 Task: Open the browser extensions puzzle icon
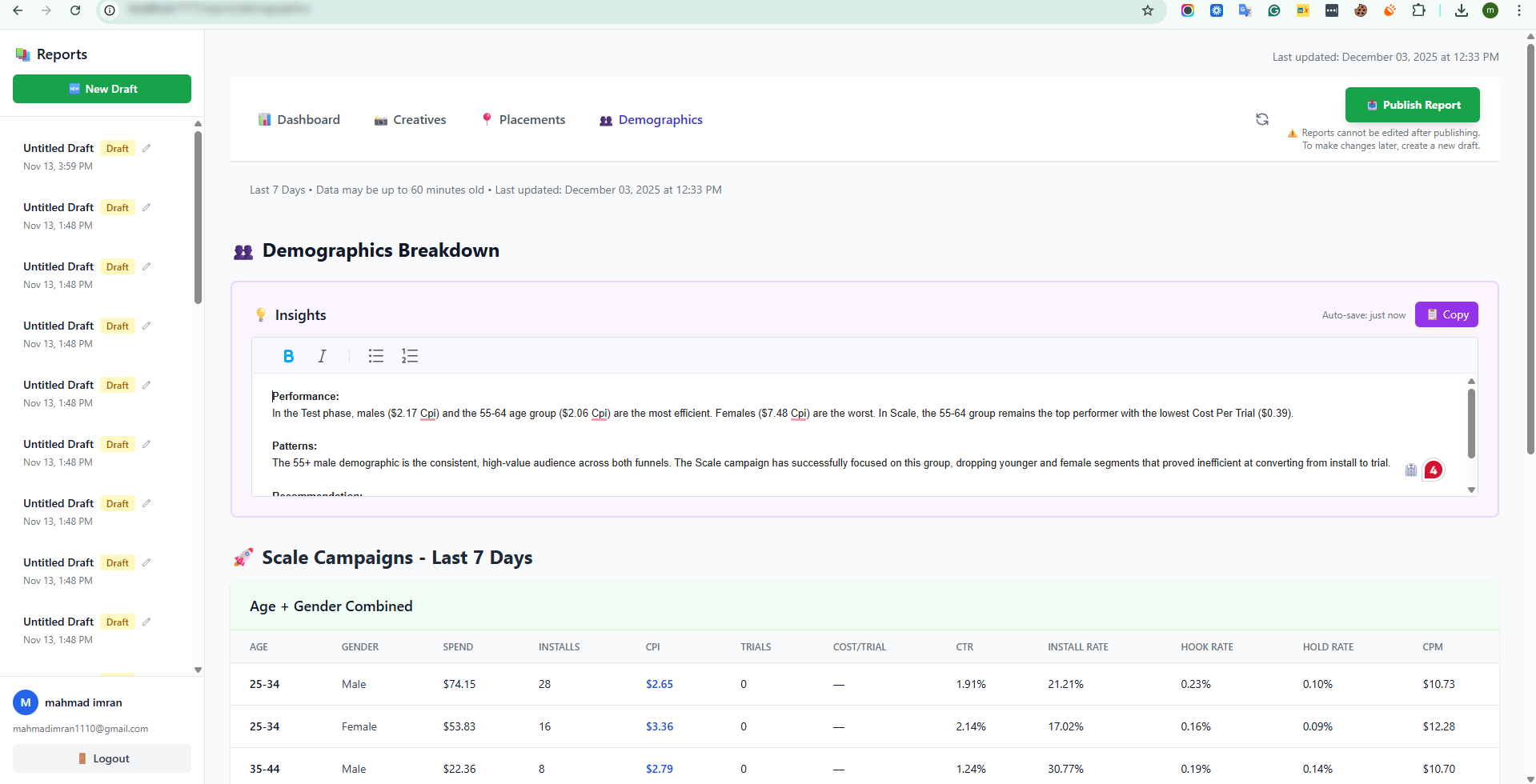(x=1418, y=10)
